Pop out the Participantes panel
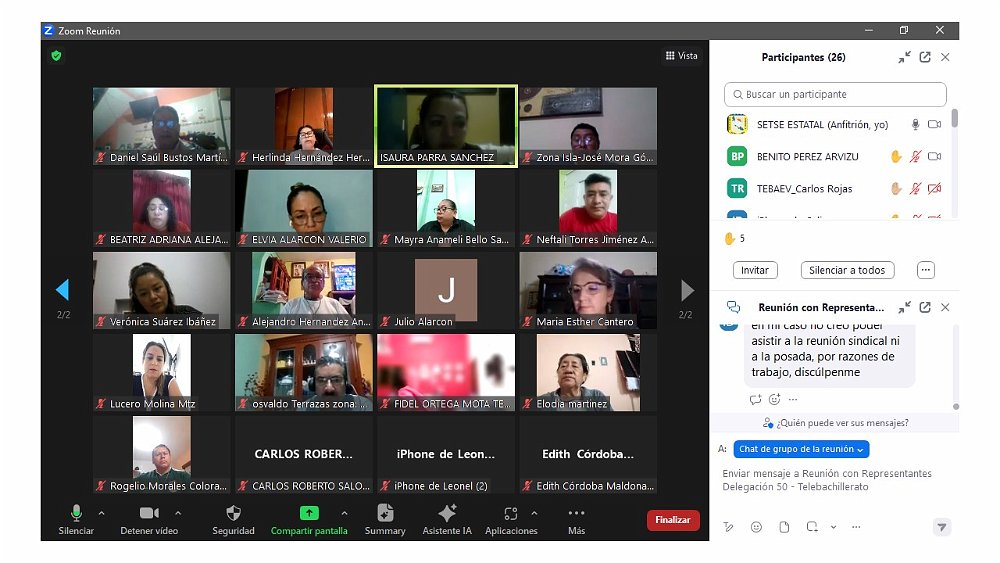This screenshot has width=1000, height=563. click(x=925, y=58)
